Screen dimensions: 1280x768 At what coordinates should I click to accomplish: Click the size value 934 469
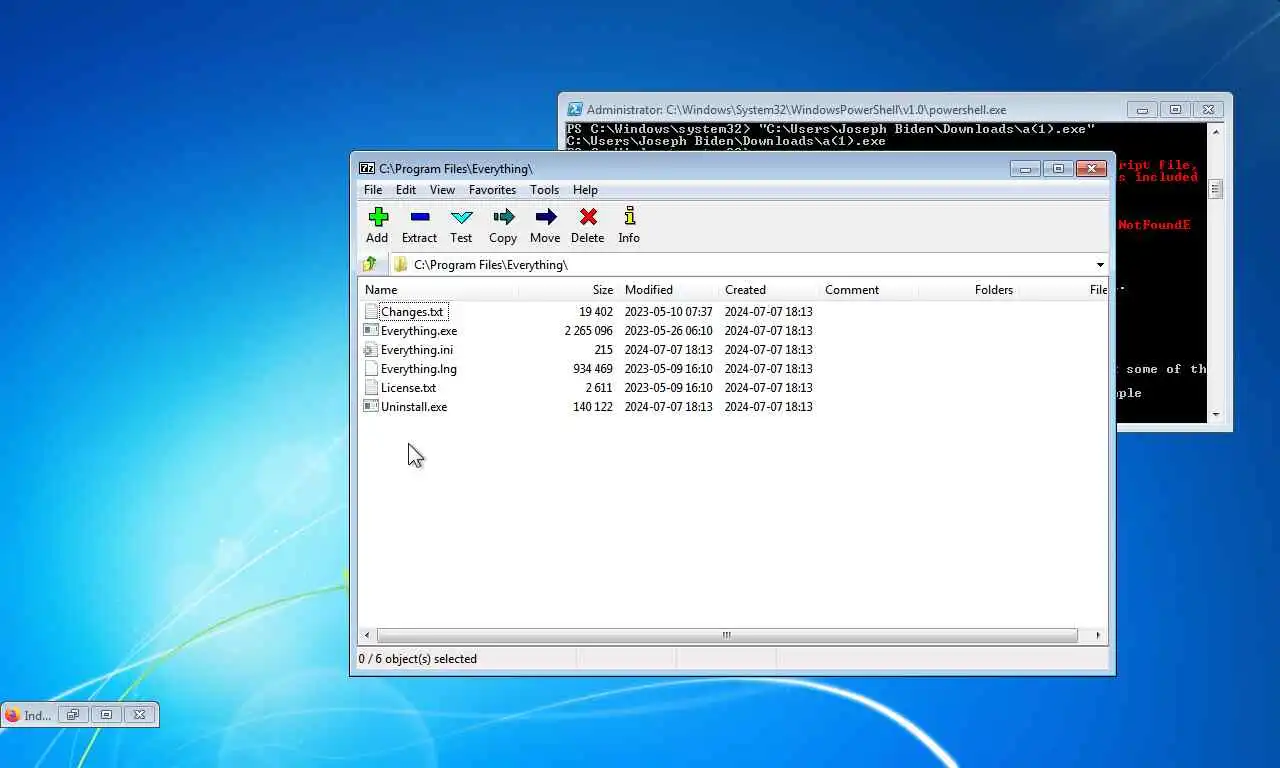coord(593,369)
